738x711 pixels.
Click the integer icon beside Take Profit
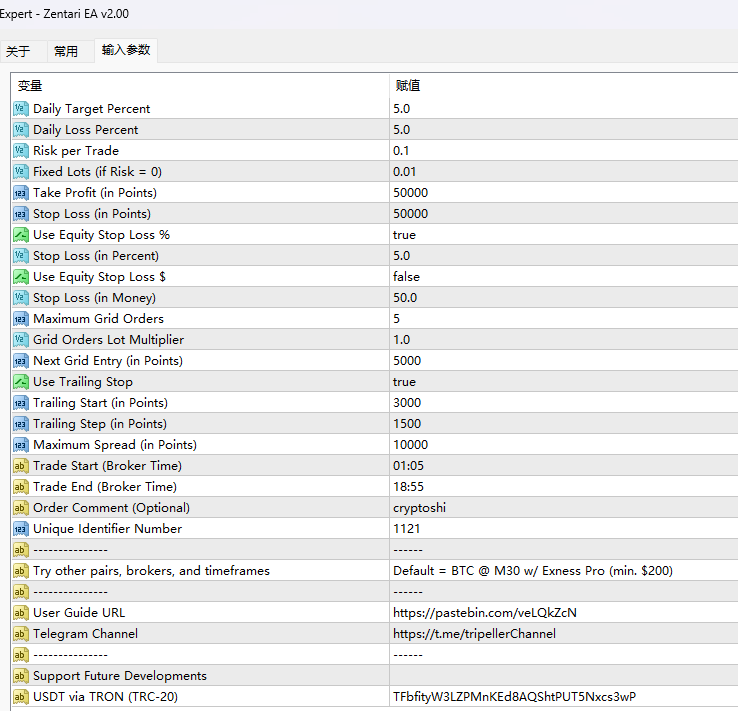[x=21, y=192]
